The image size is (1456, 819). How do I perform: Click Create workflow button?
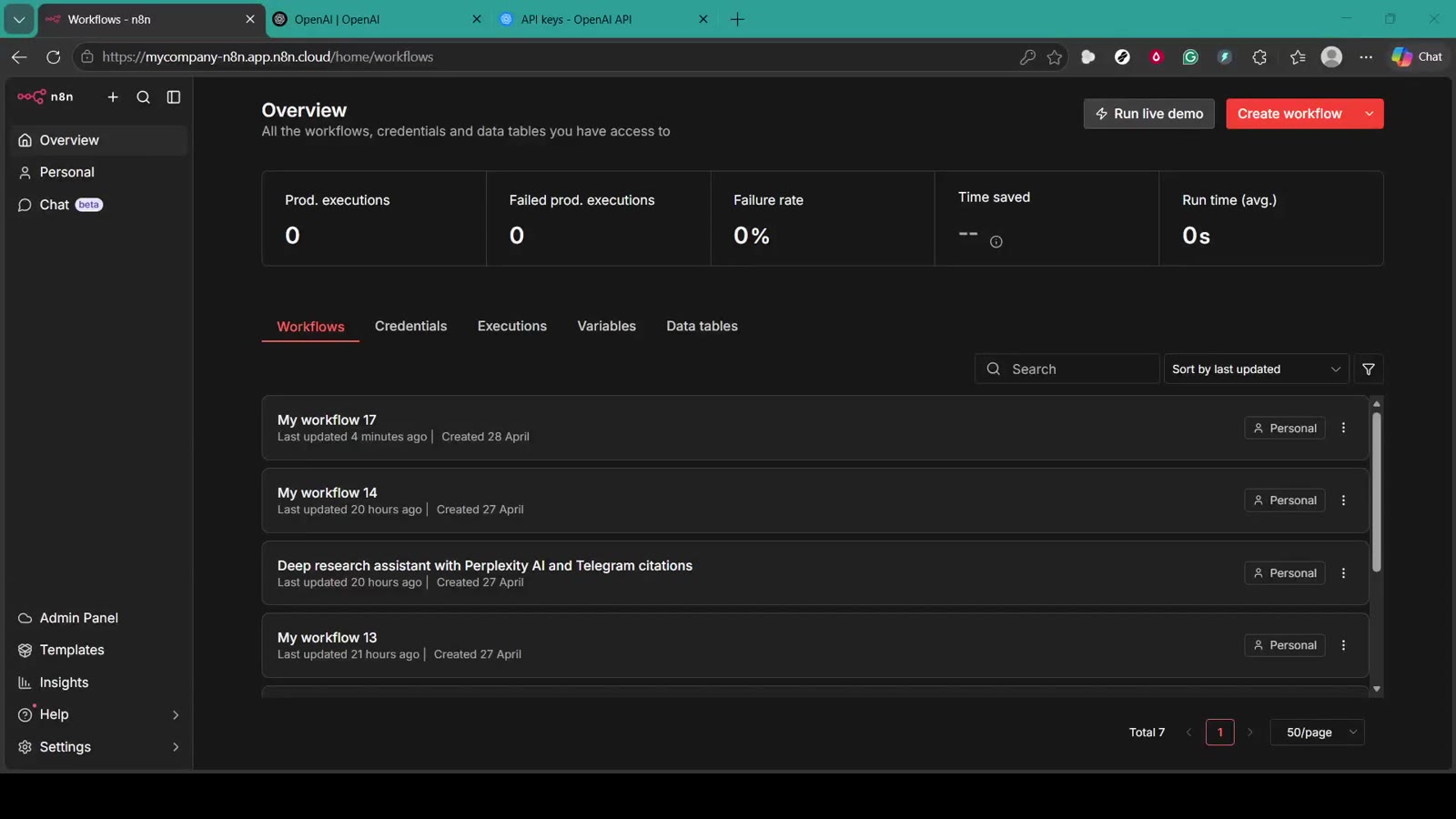[x=1289, y=114]
